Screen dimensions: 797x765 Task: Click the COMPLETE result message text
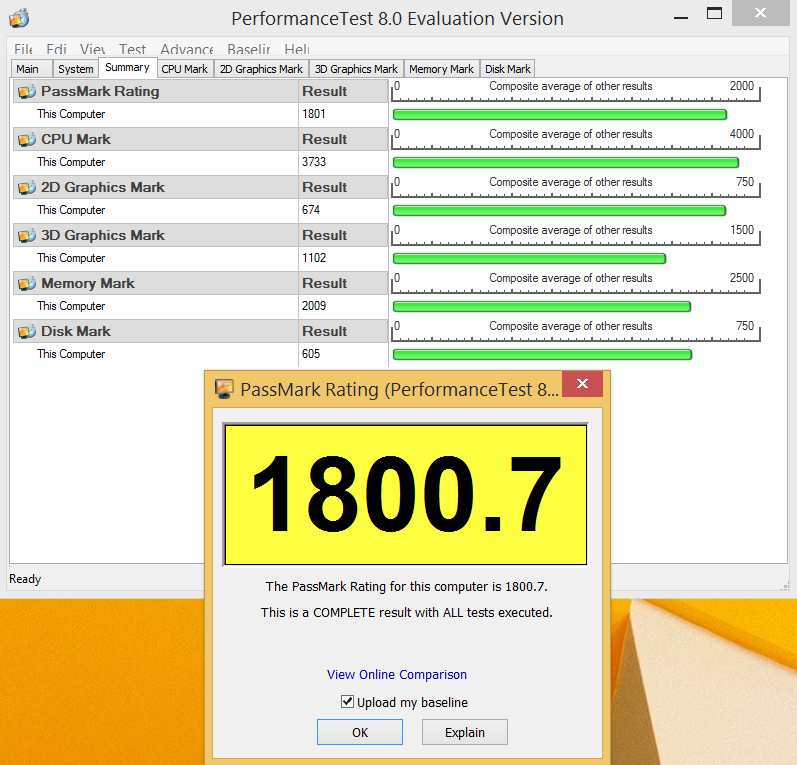coord(407,613)
